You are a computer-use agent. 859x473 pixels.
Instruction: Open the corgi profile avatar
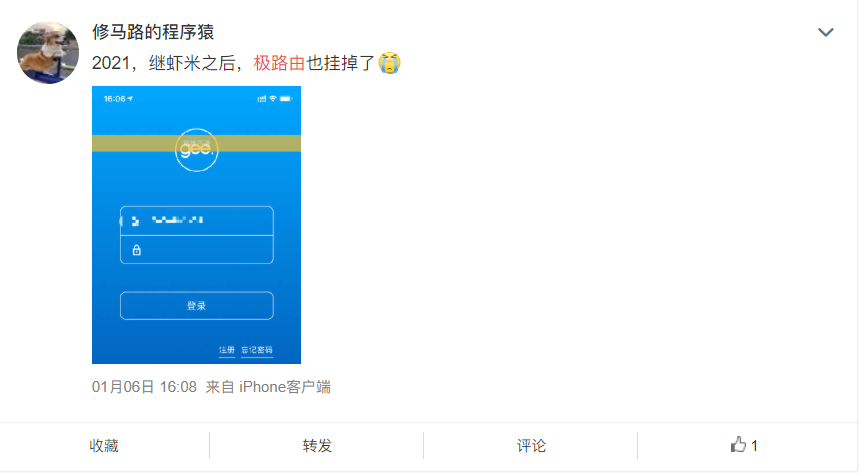coord(48,53)
